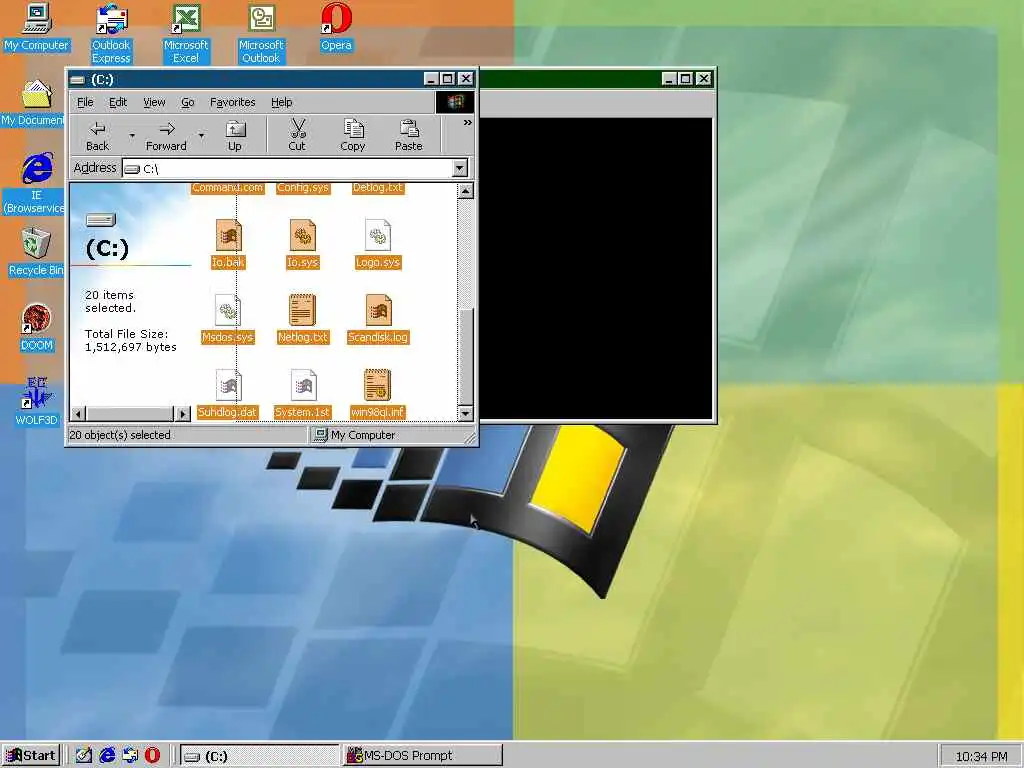Screen dimensions: 1024x768
Task: Maximize the (C:) Explorer window
Action: 447,79
